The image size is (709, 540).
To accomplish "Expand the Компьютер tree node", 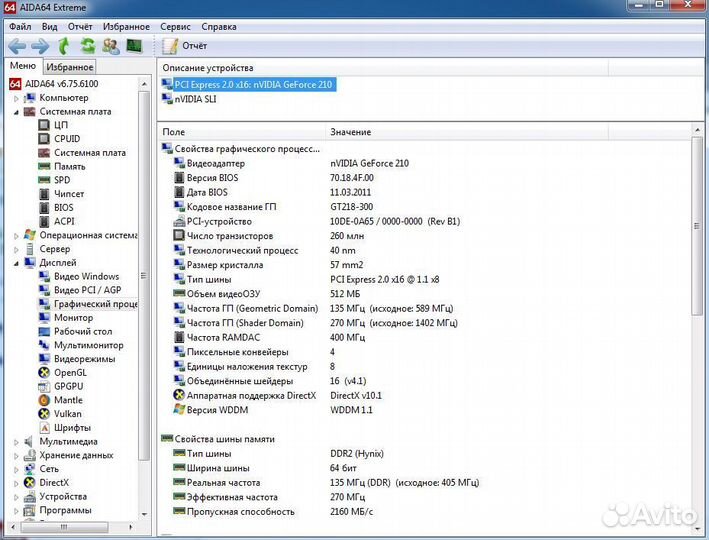I will tap(16, 98).
